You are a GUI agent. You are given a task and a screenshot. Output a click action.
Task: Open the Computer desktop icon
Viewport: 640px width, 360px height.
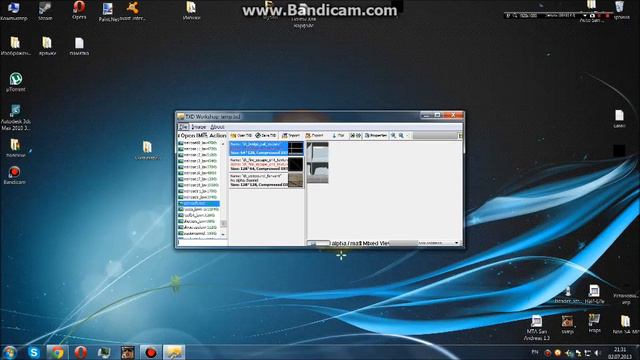click(x=13, y=11)
